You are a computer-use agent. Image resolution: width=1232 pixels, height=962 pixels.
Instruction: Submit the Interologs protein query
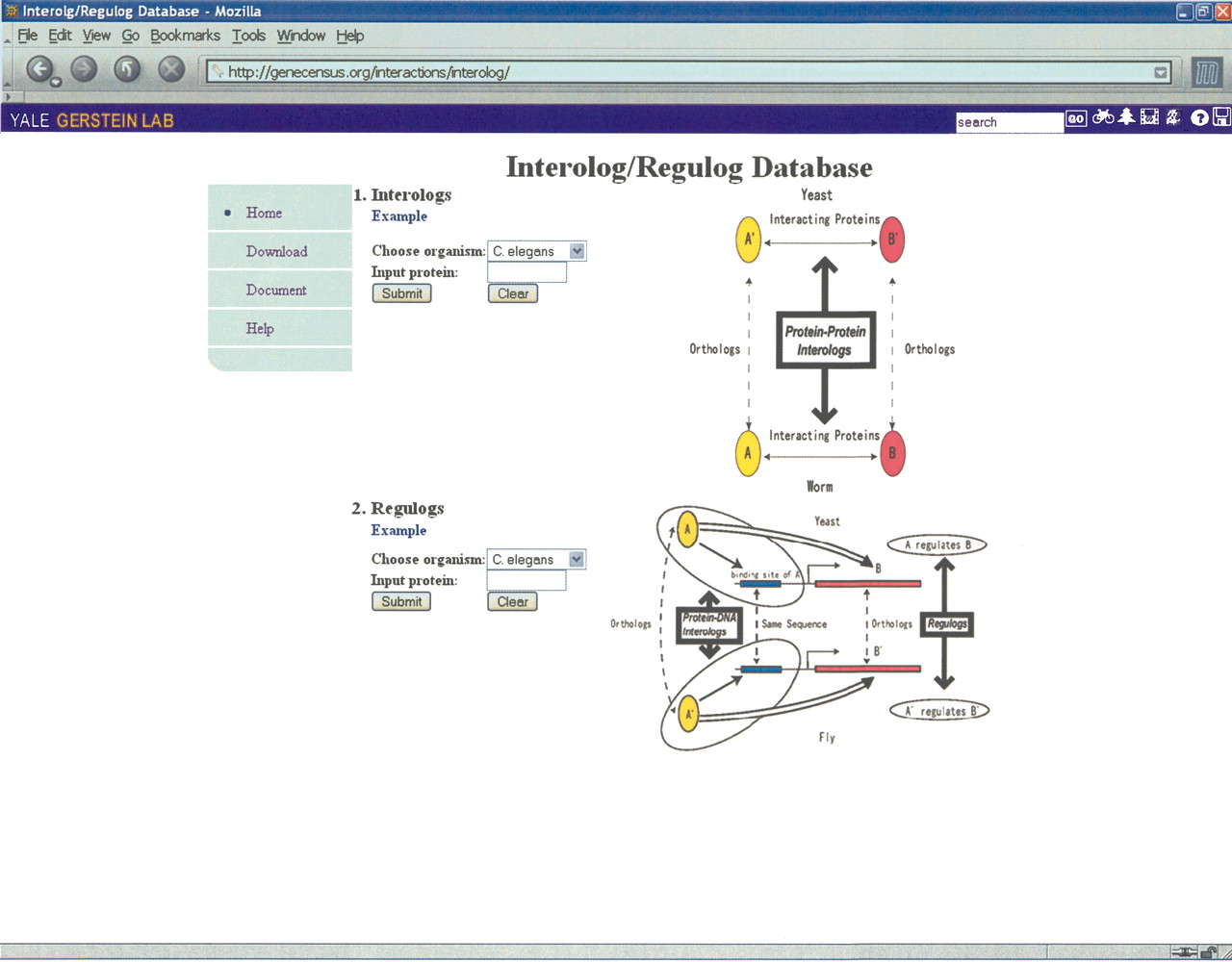401,293
